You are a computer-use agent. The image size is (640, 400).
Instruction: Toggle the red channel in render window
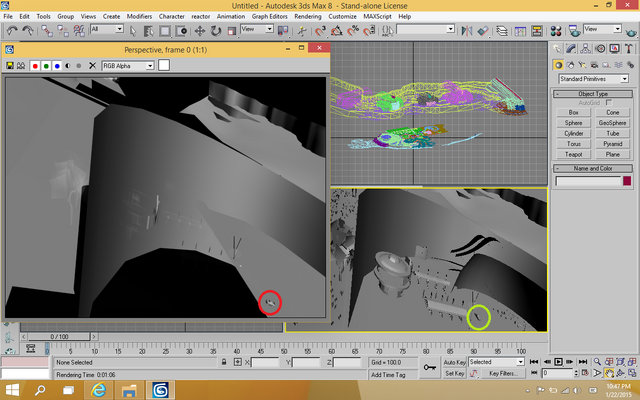pyautogui.click(x=35, y=66)
